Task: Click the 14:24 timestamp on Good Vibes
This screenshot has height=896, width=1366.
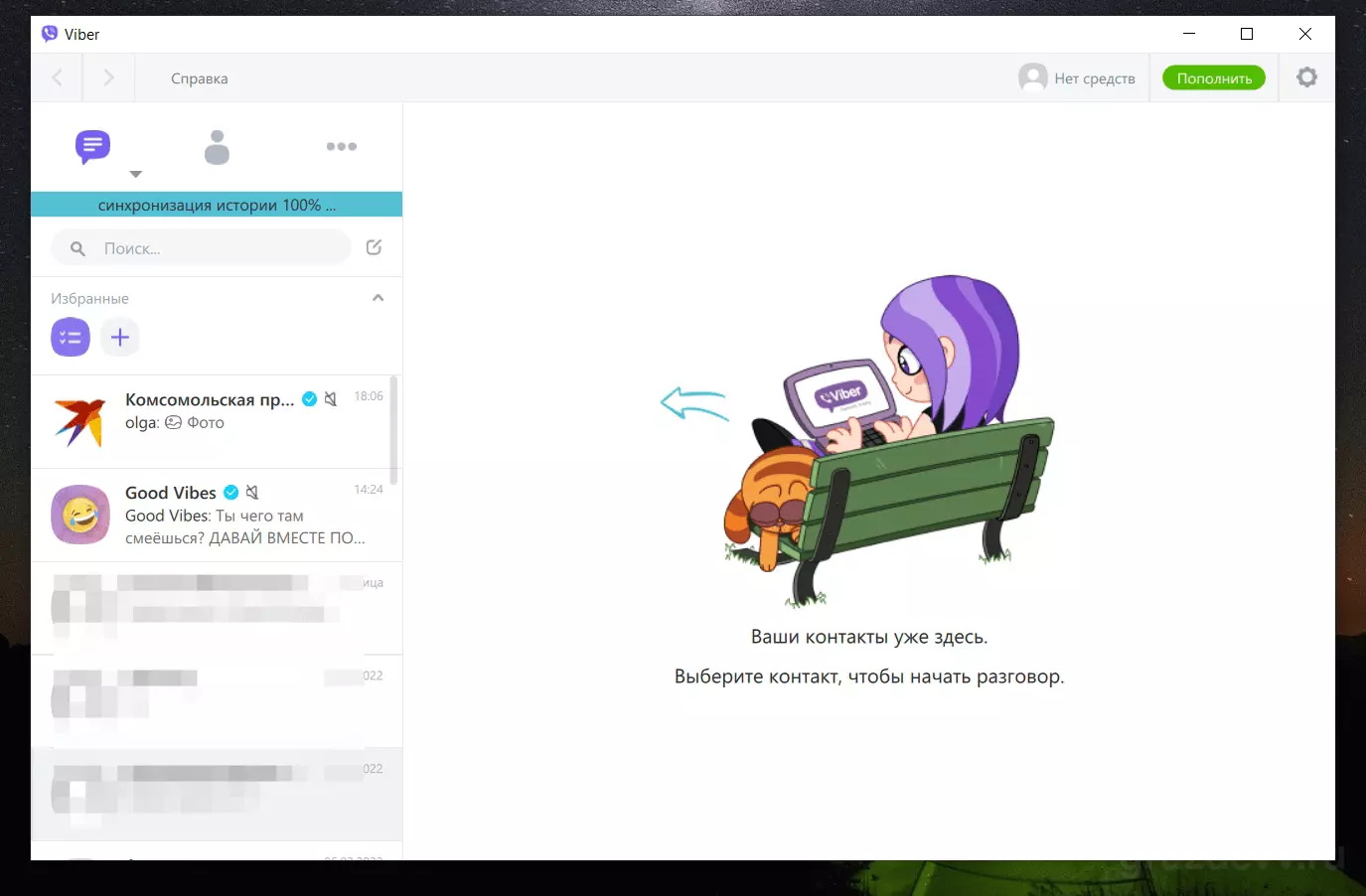Action: [369, 490]
